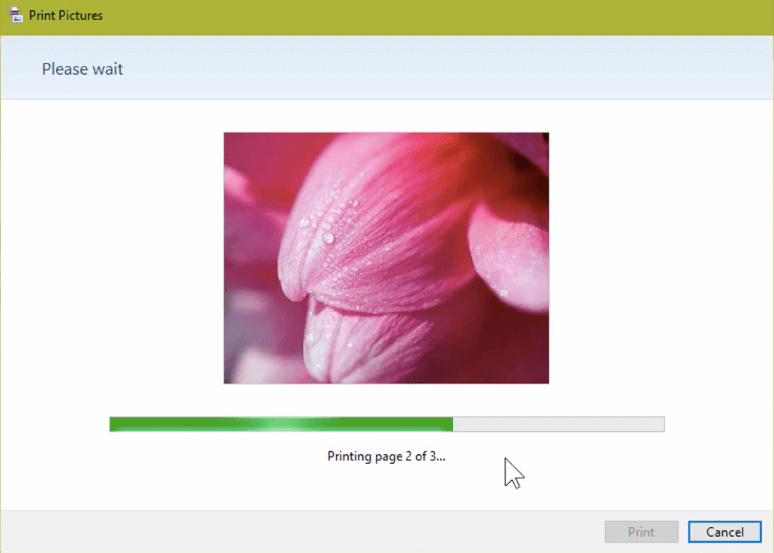This screenshot has width=774, height=553.
Task: Click the light blue header banner's empty space
Action: (450, 69)
